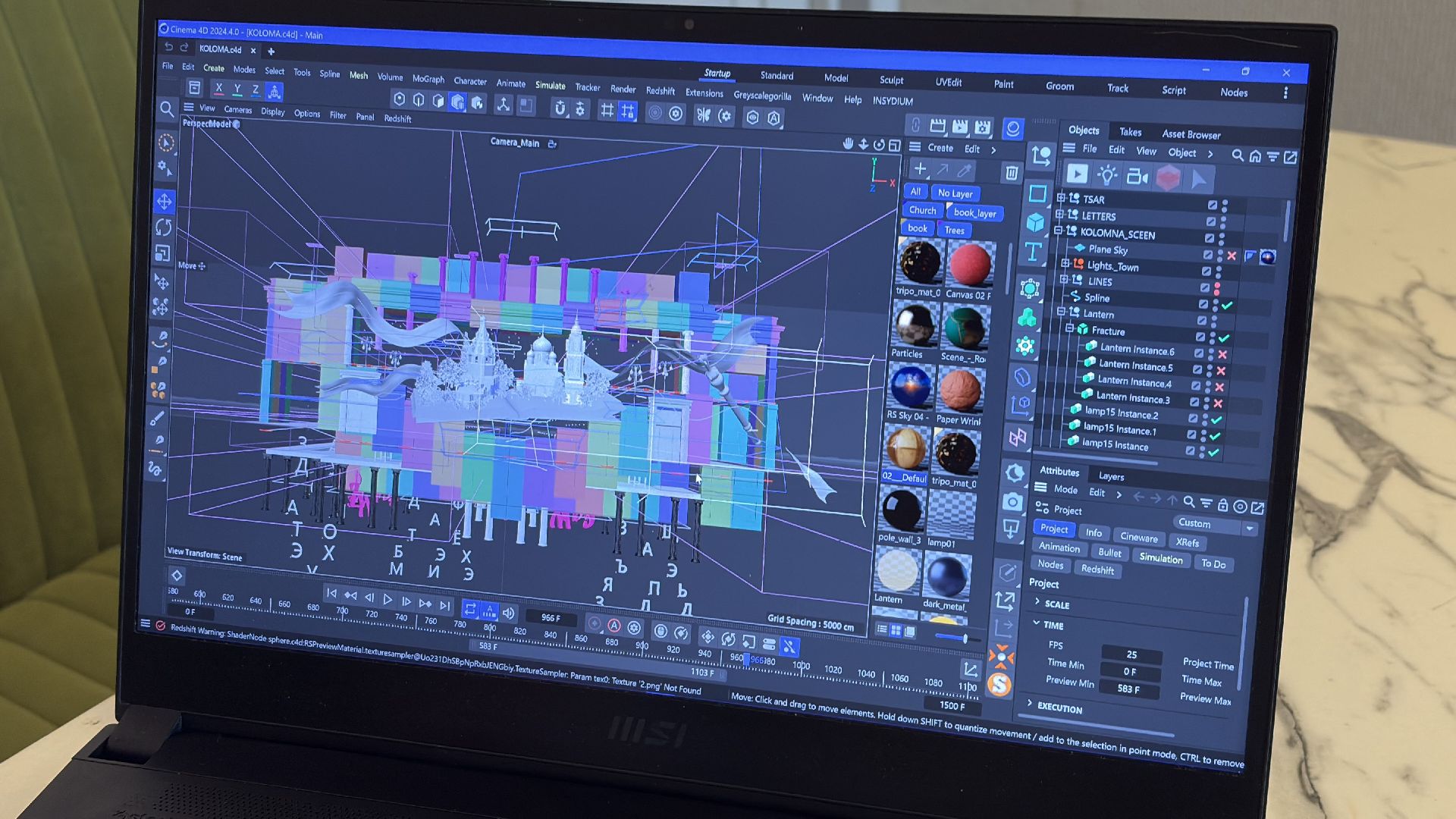
Task: Open the Custom dropdown in Attributes
Action: [1249, 529]
